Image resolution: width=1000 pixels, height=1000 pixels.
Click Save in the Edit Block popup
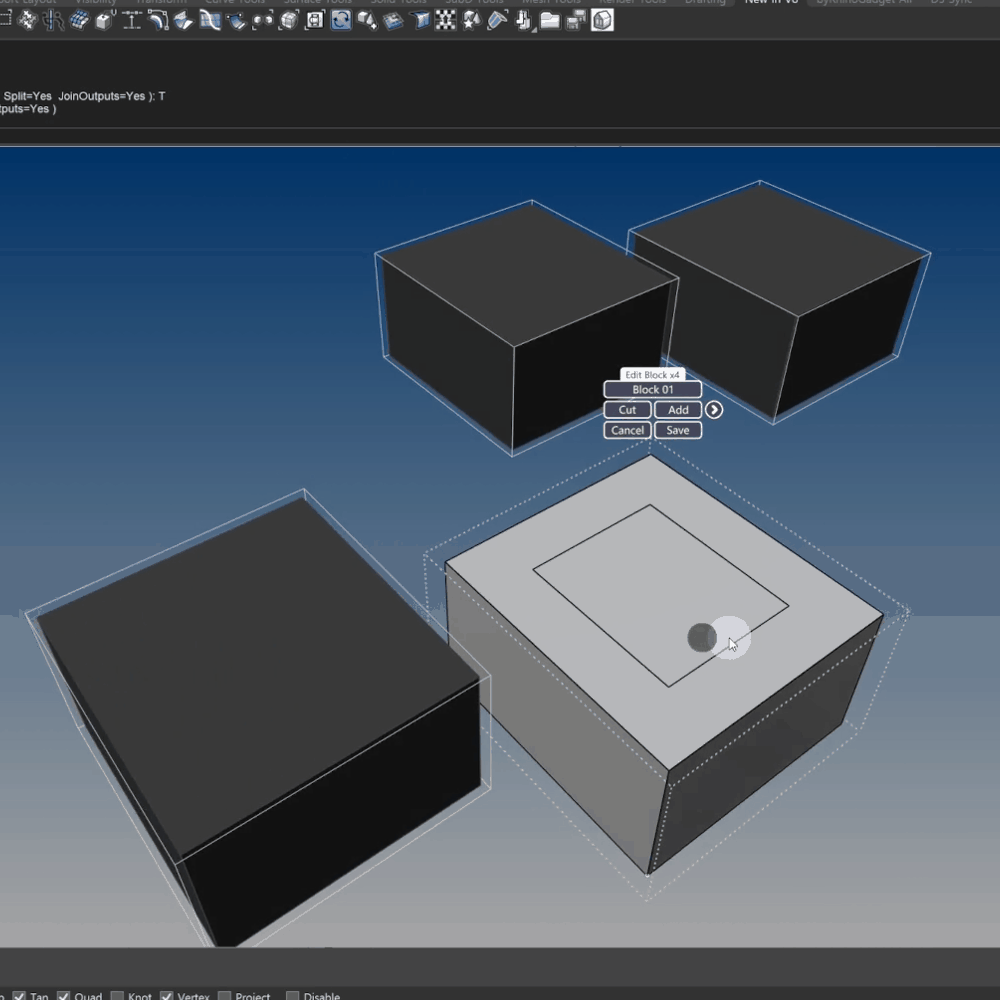pos(678,430)
